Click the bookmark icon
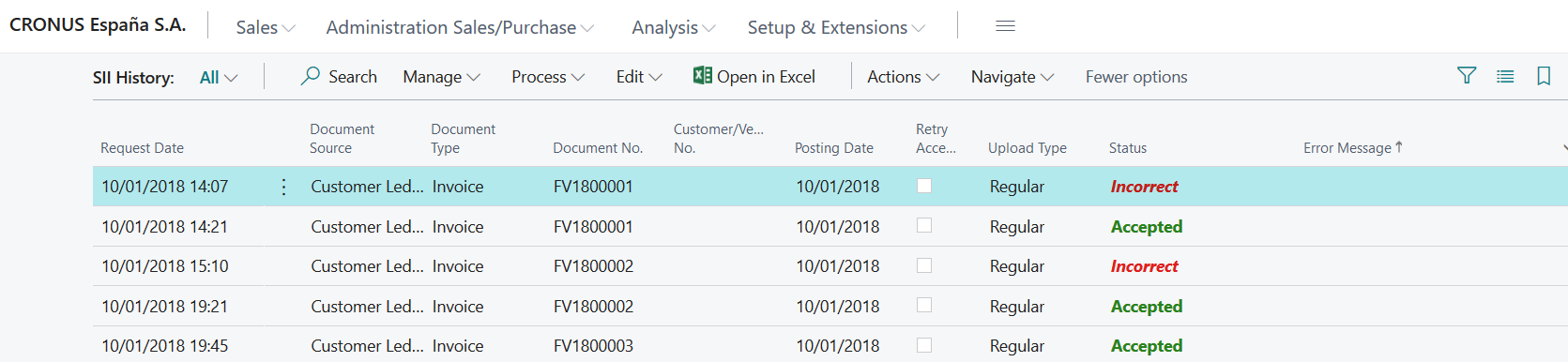The width and height of the screenshot is (1568, 362). pos(1544,76)
